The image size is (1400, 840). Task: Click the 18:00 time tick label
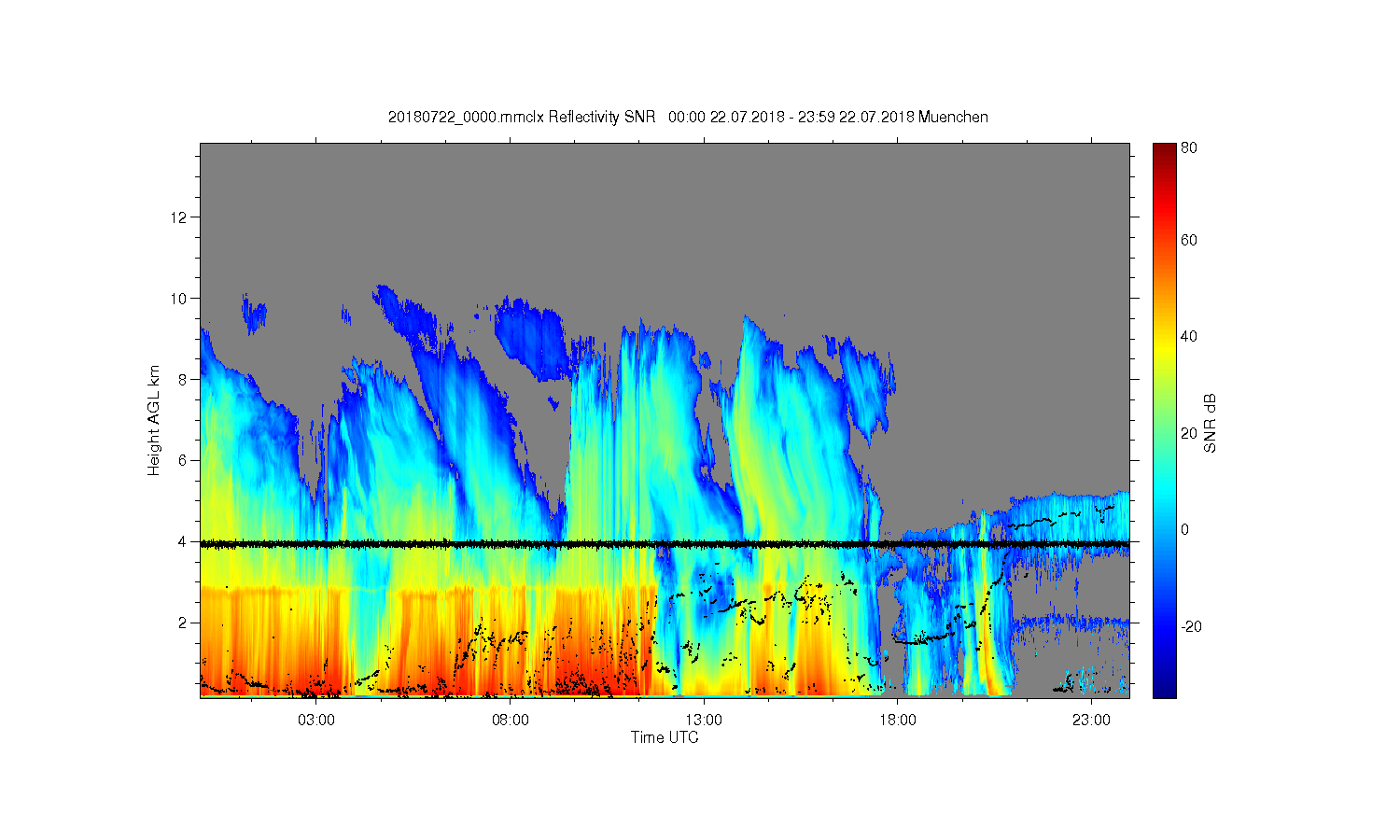click(x=898, y=720)
